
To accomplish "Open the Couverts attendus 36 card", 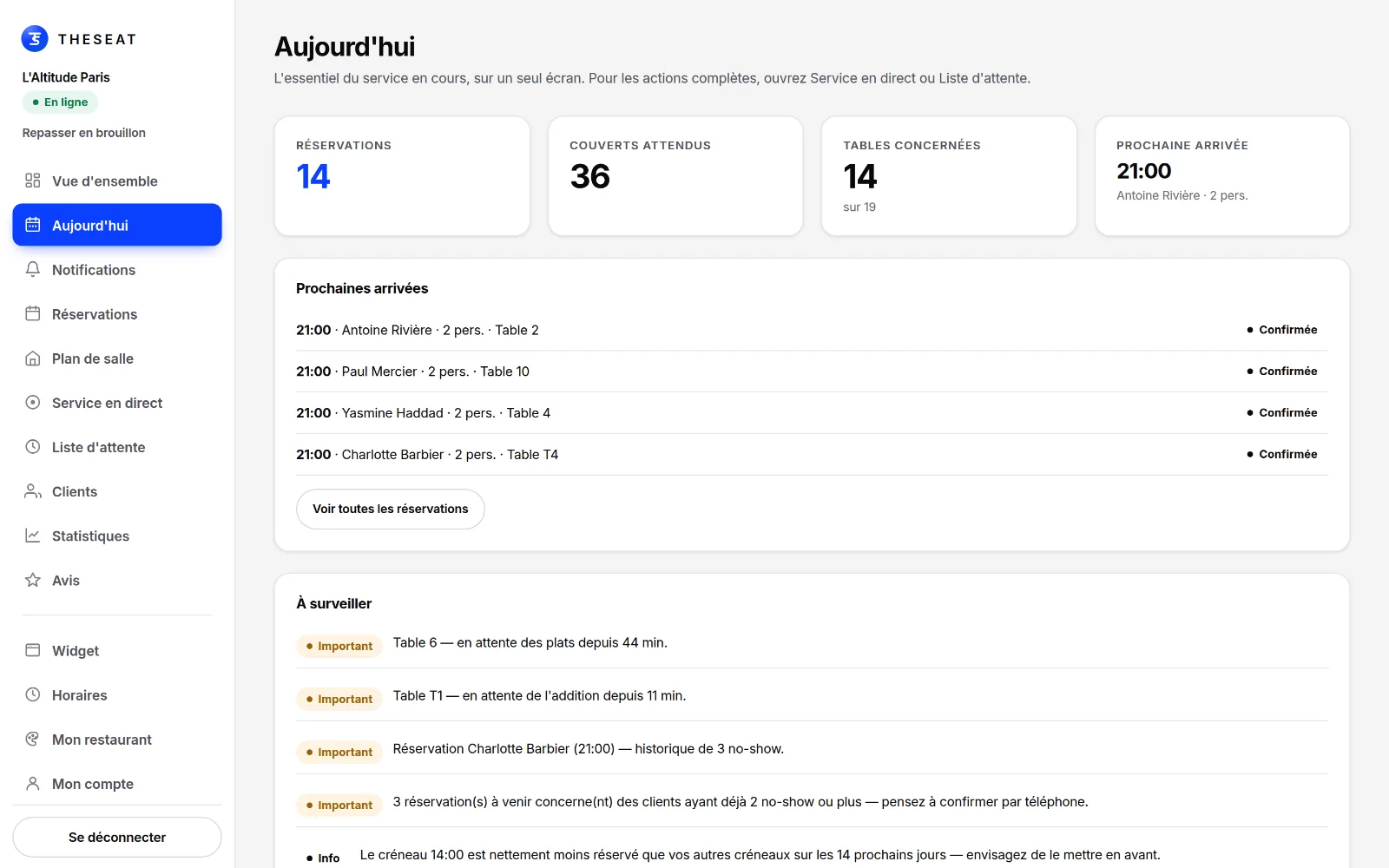I will [x=675, y=176].
